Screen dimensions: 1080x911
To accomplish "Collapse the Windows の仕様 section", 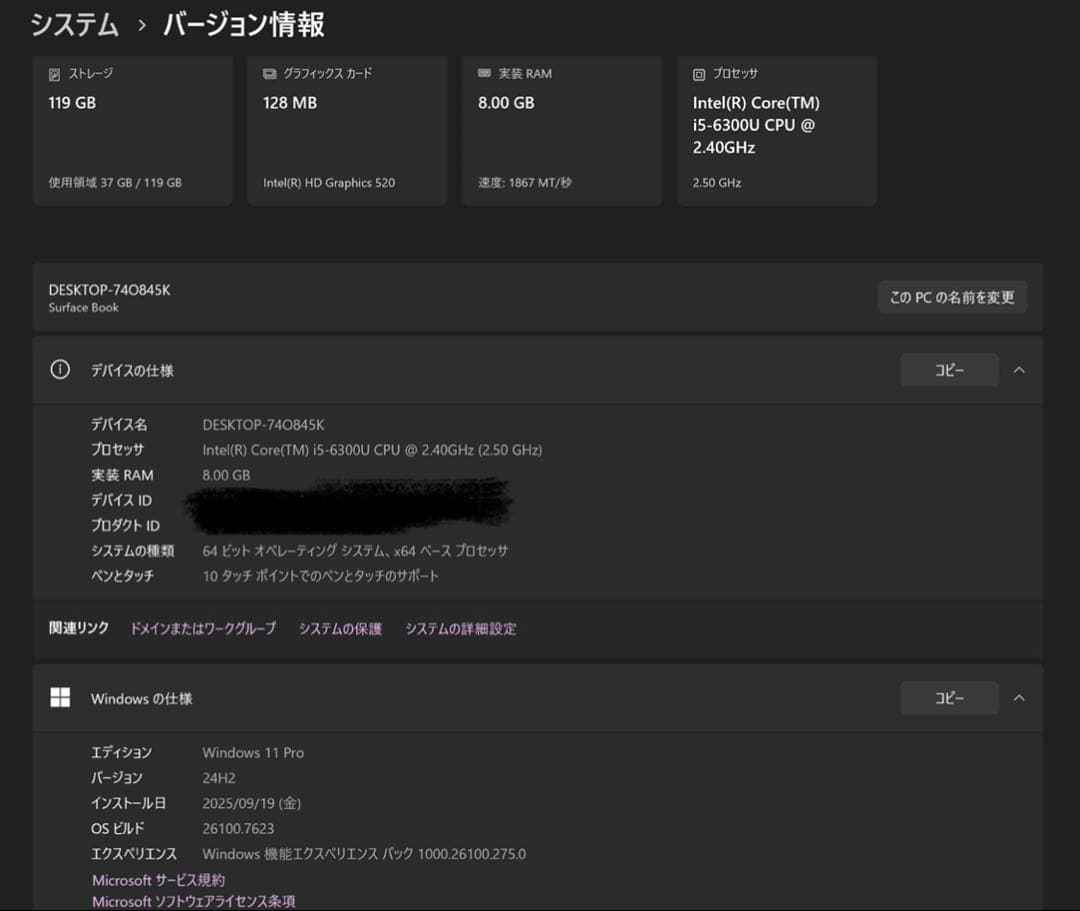I will [x=1019, y=698].
